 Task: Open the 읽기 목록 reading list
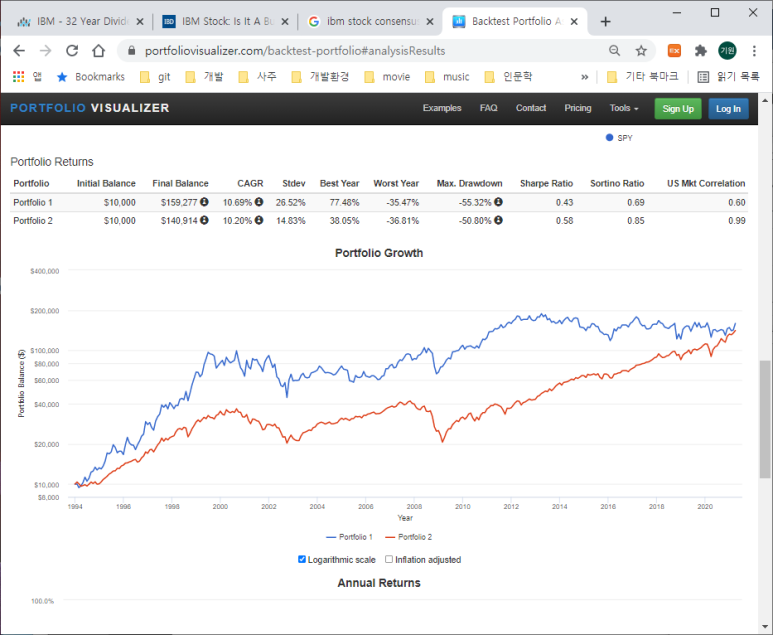(x=729, y=77)
